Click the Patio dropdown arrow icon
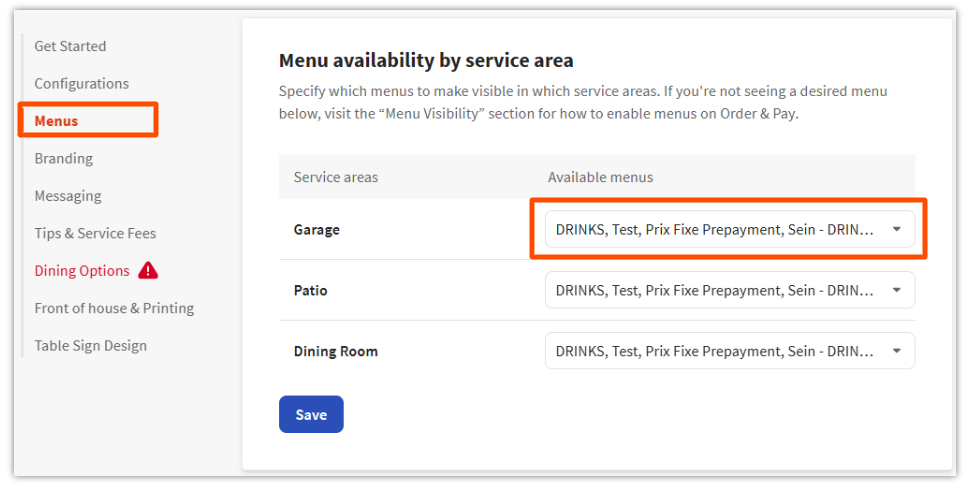 [x=896, y=290]
